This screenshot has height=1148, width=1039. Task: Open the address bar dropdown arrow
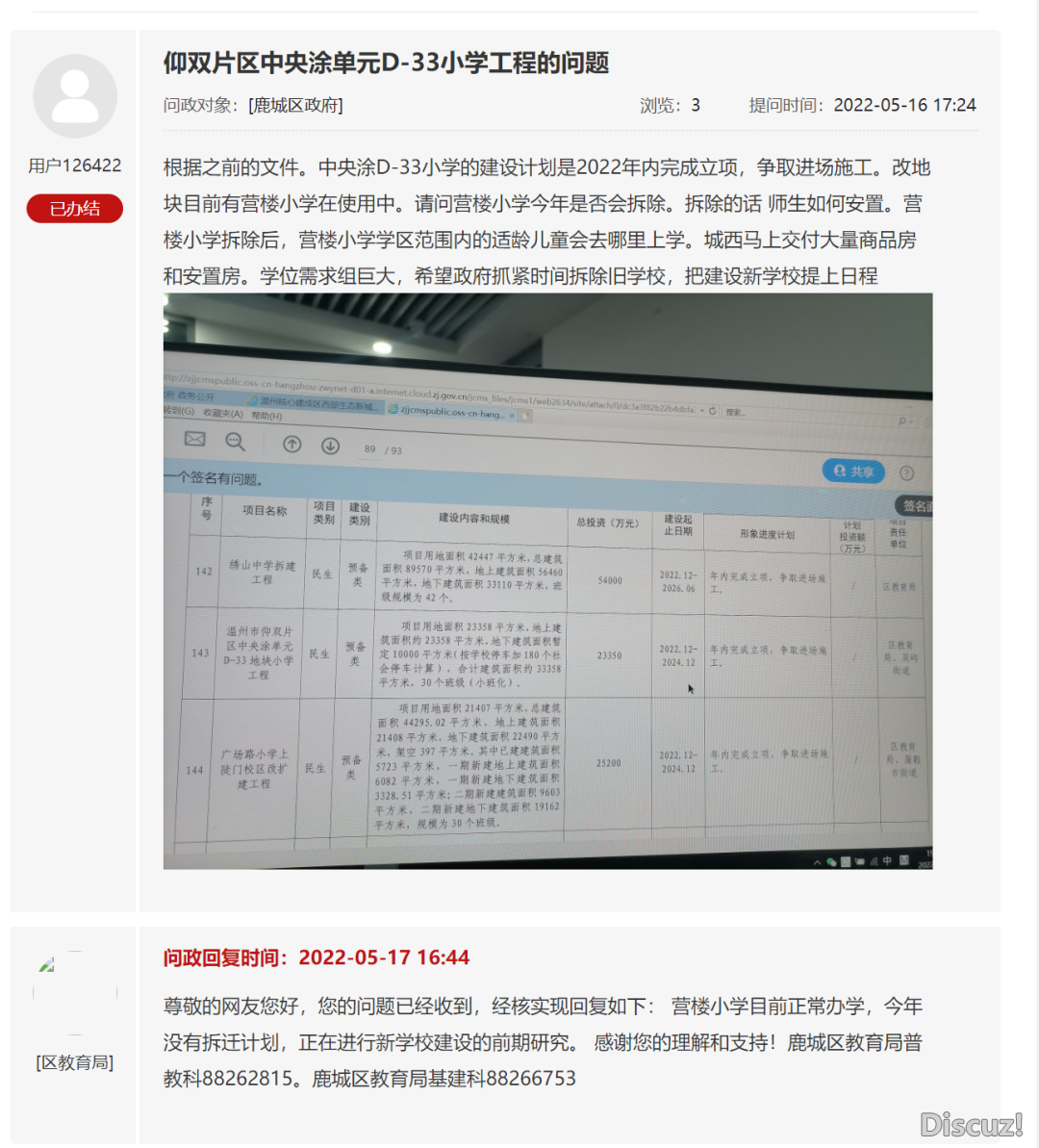(x=702, y=410)
